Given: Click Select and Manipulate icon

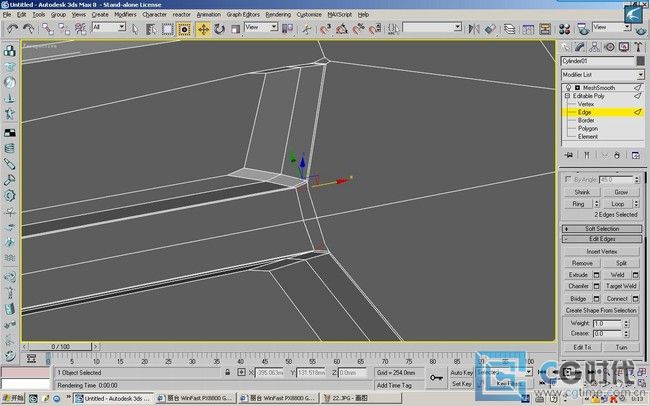Looking at the screenshot, I should (x=307, y=29).
